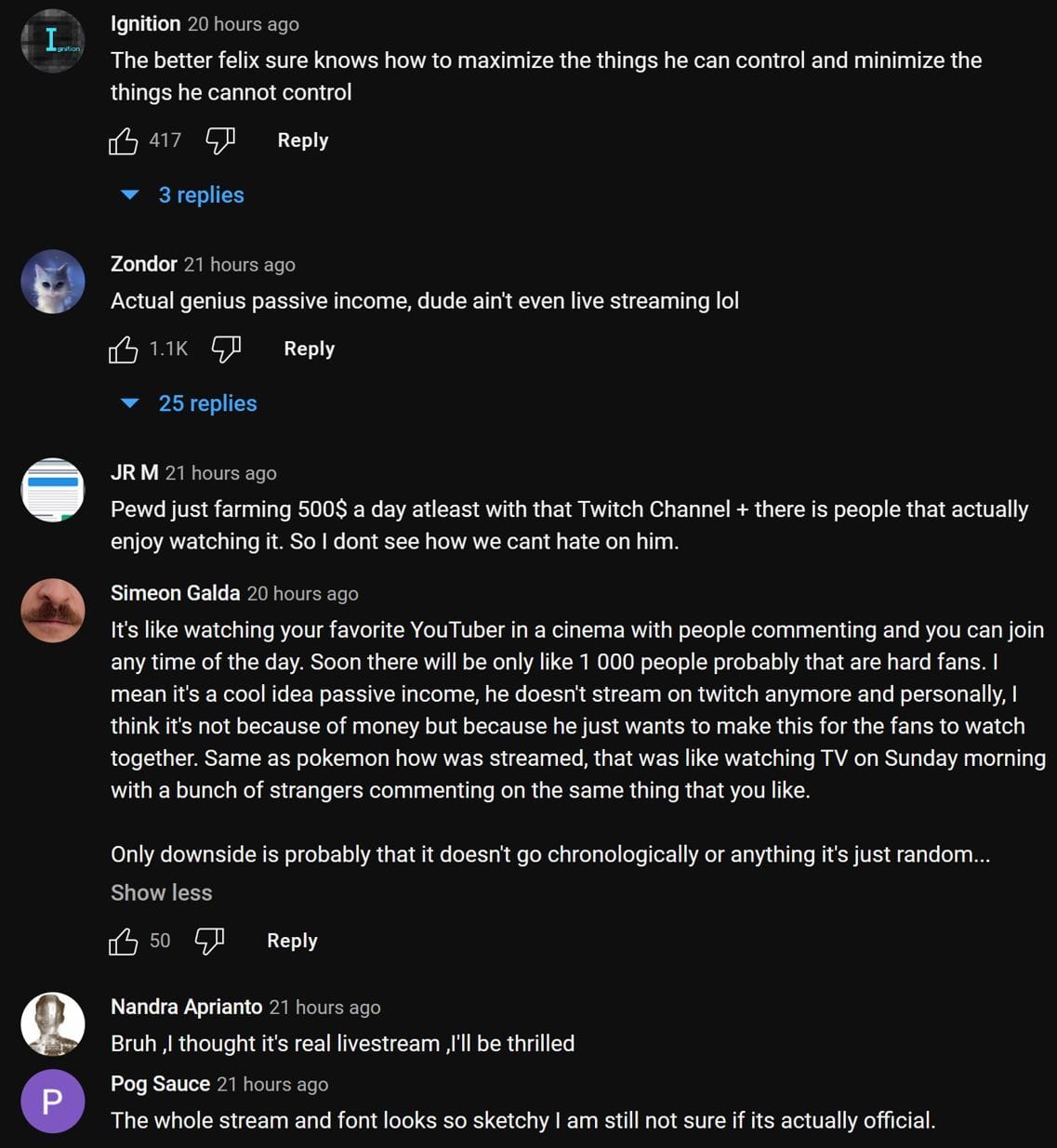Reply to Simeon Galda's comment

click(292, 941)
